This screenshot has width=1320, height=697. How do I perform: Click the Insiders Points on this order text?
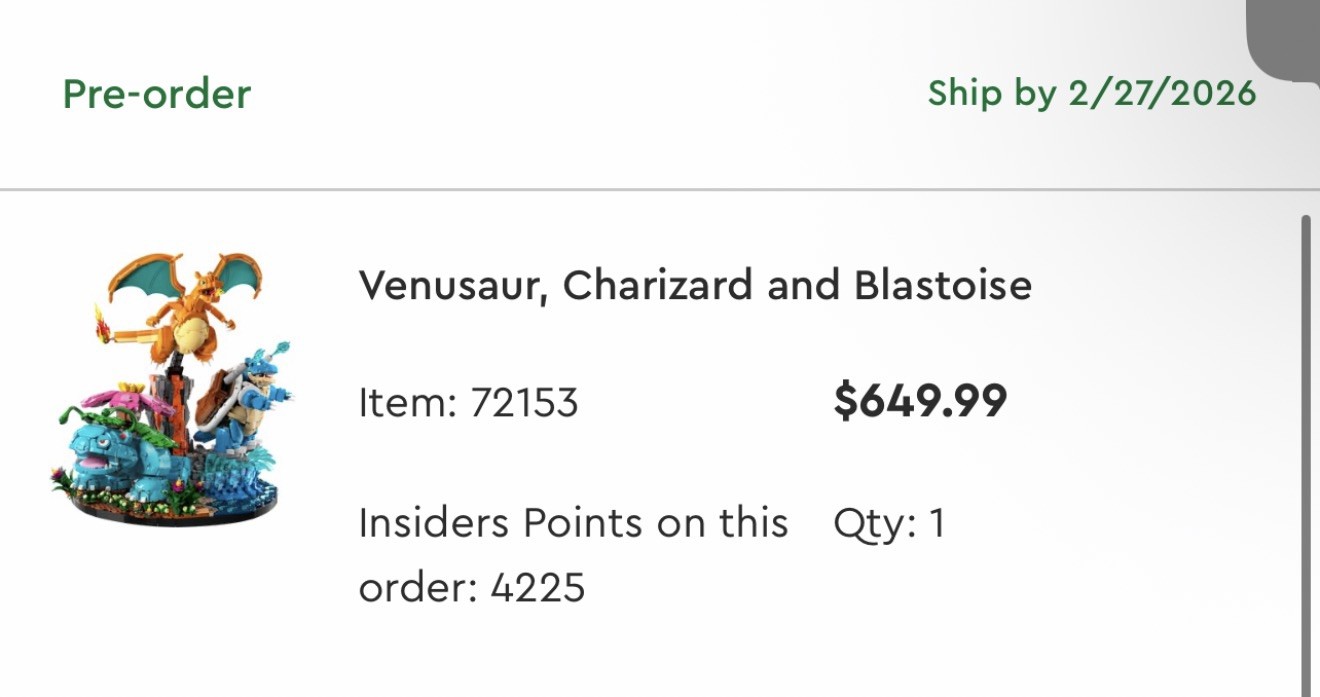pos(573,555)
